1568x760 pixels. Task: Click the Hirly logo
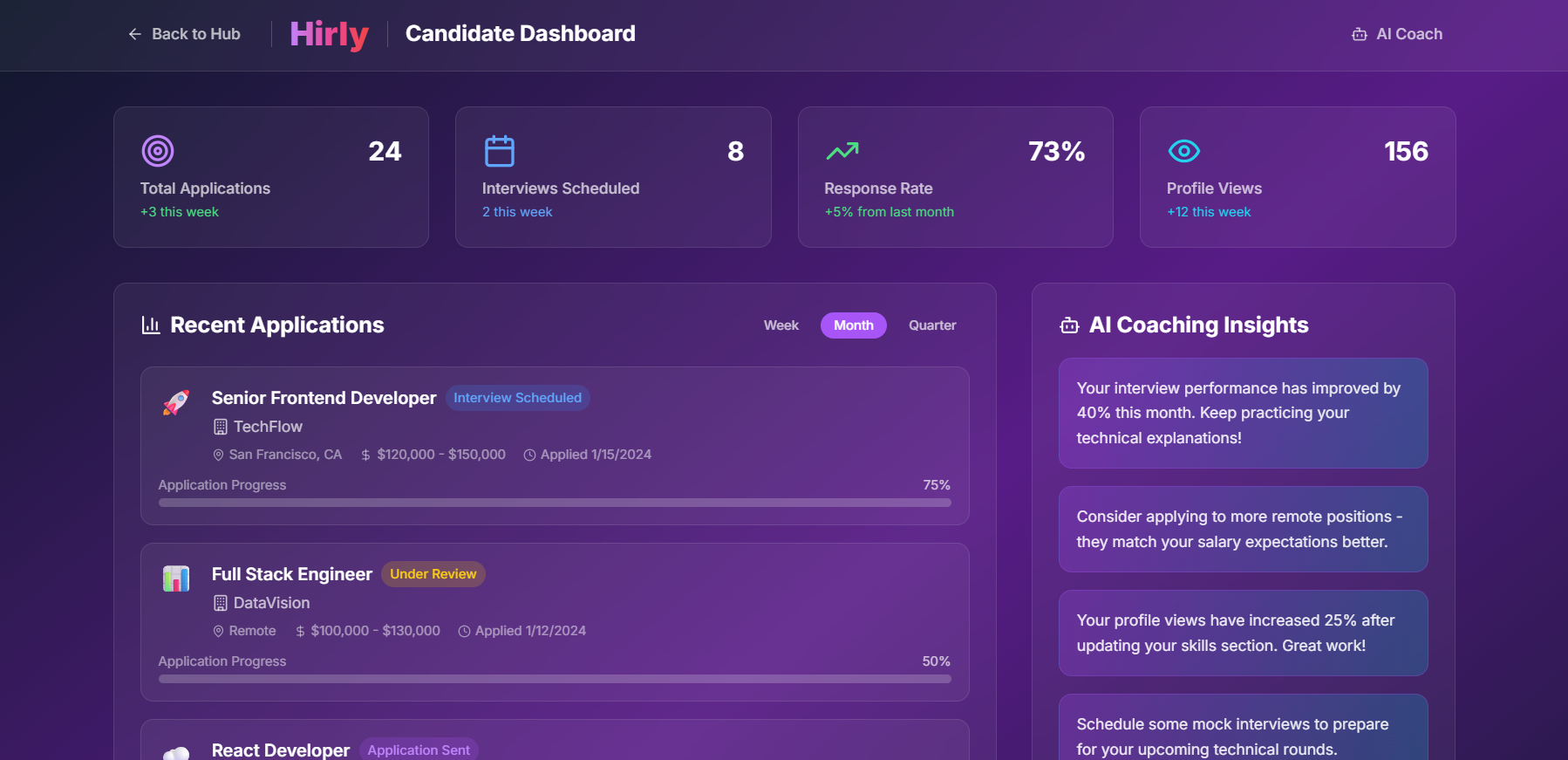coord(329,34)
